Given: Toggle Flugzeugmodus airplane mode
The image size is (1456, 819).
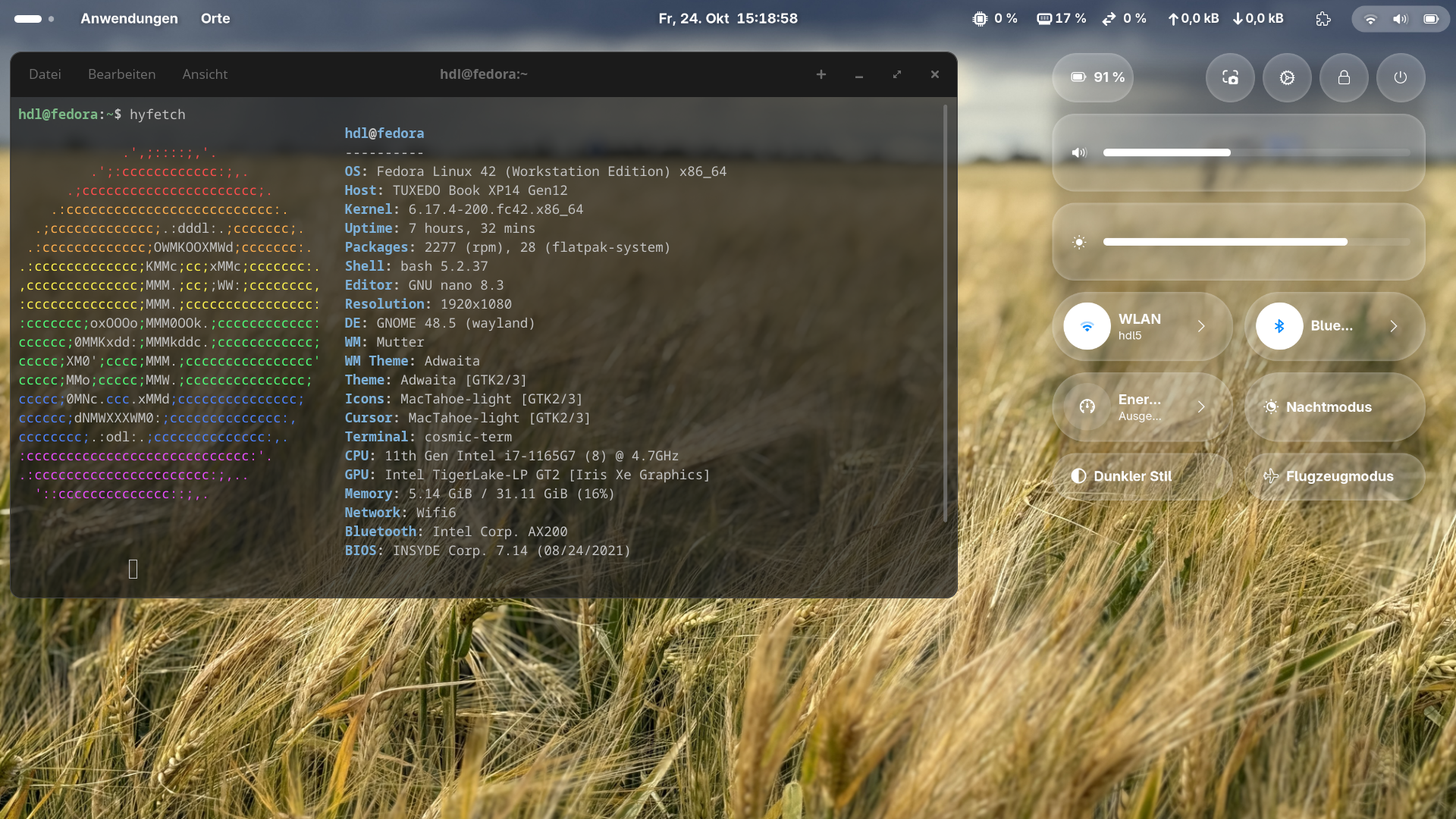Looking at the screenshot, I should point(1335,476).
